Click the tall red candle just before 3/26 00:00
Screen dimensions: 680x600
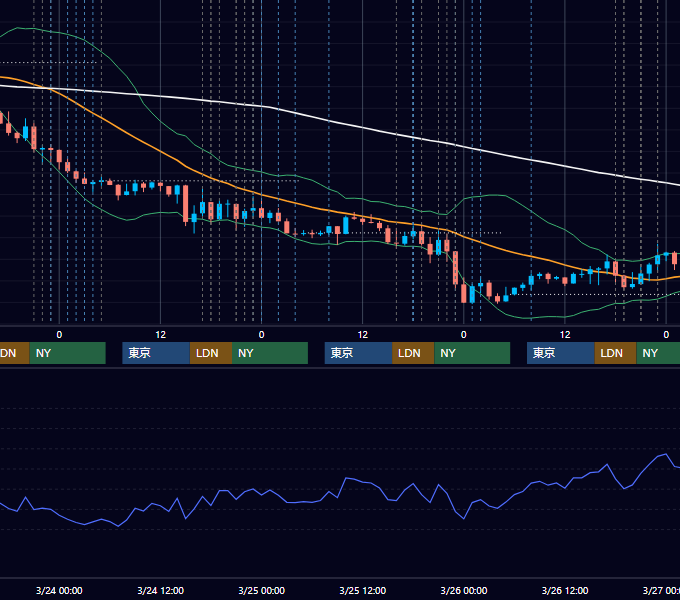point(455,267)
